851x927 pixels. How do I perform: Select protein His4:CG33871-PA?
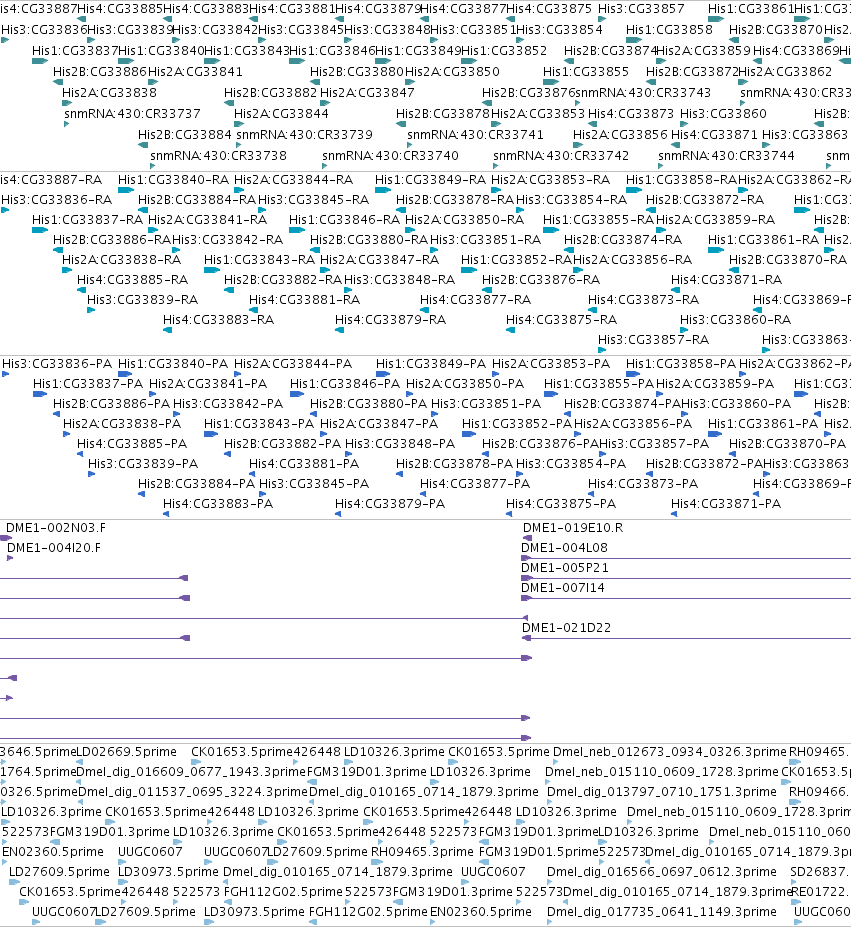pyautogui.click(x=726, y=504)
